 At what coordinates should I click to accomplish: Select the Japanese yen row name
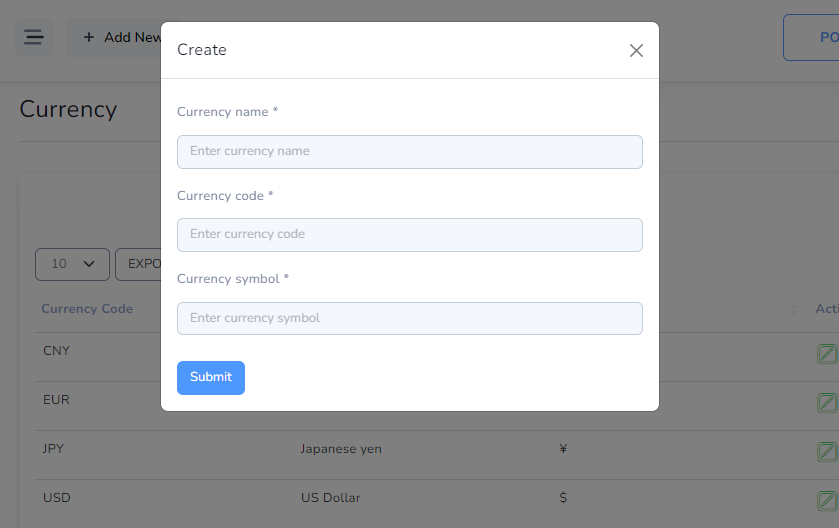coord(341,449)
